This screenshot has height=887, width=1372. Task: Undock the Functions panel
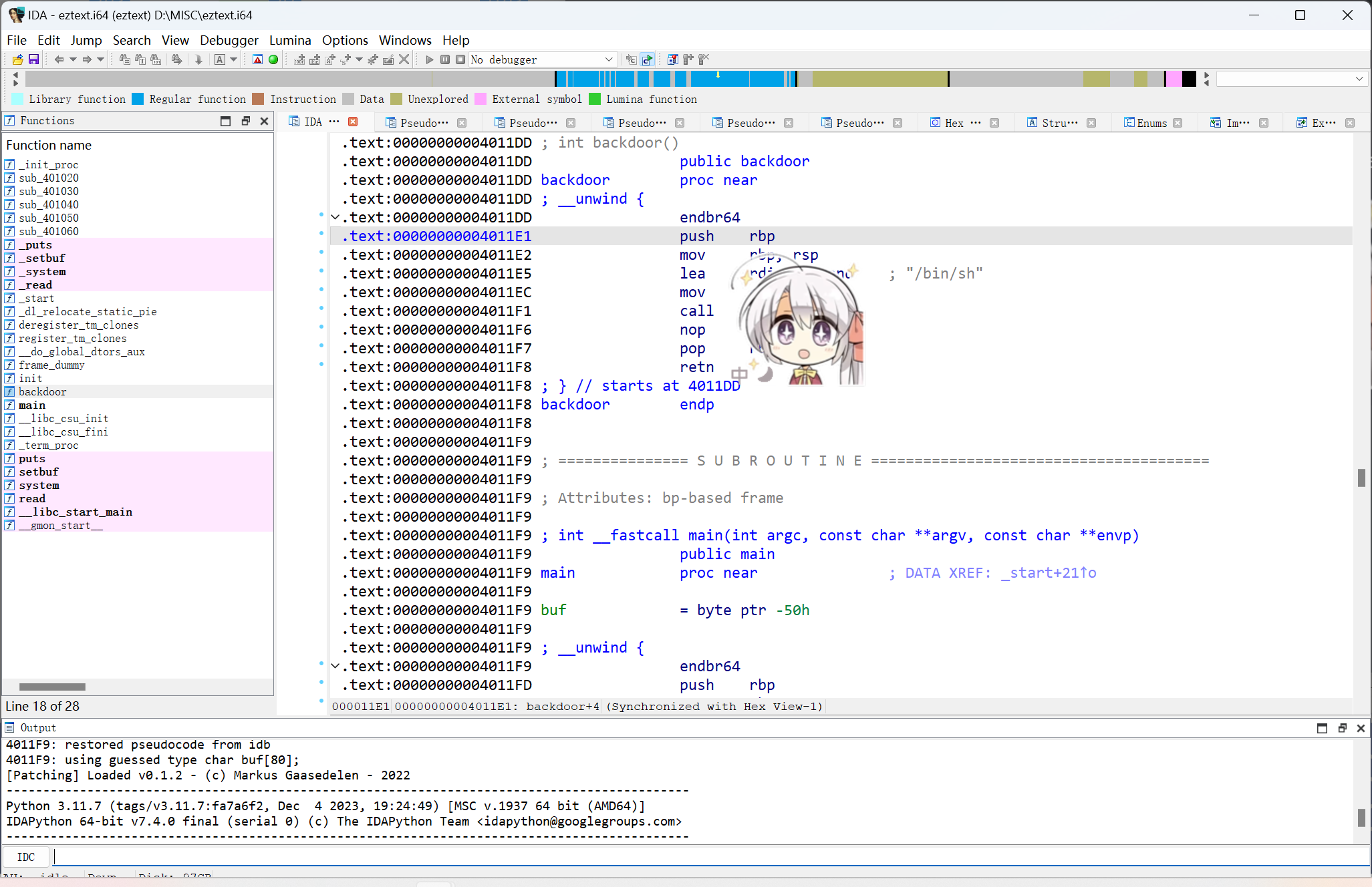tap(245, 121)
